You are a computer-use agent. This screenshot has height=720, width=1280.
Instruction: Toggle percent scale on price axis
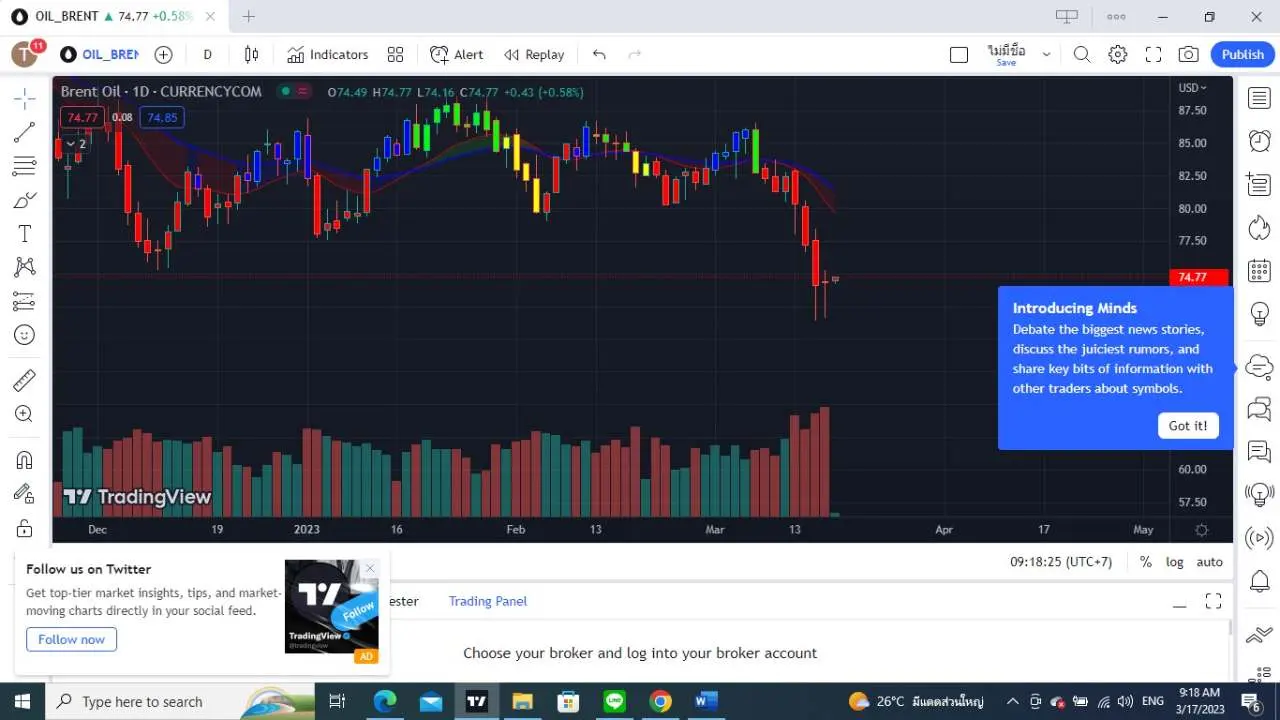(1145, 562)
